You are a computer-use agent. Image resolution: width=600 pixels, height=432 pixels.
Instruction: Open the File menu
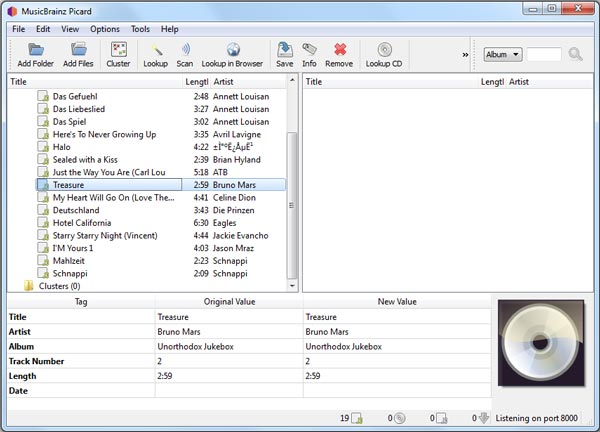pyautogui.click(x=18, y=29)
